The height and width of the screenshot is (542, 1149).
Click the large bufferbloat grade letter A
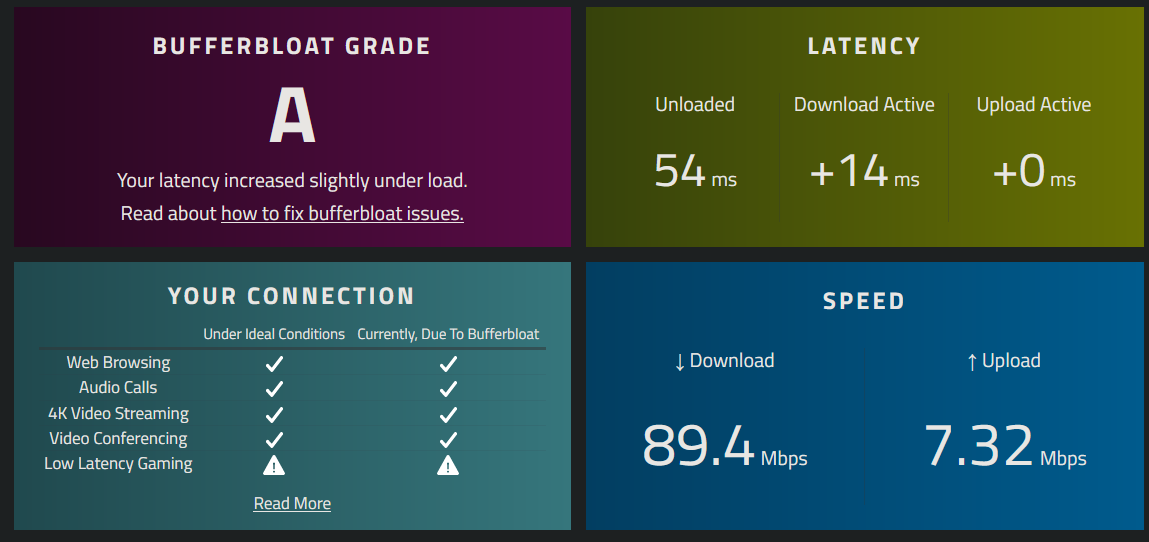coord(292,117)
